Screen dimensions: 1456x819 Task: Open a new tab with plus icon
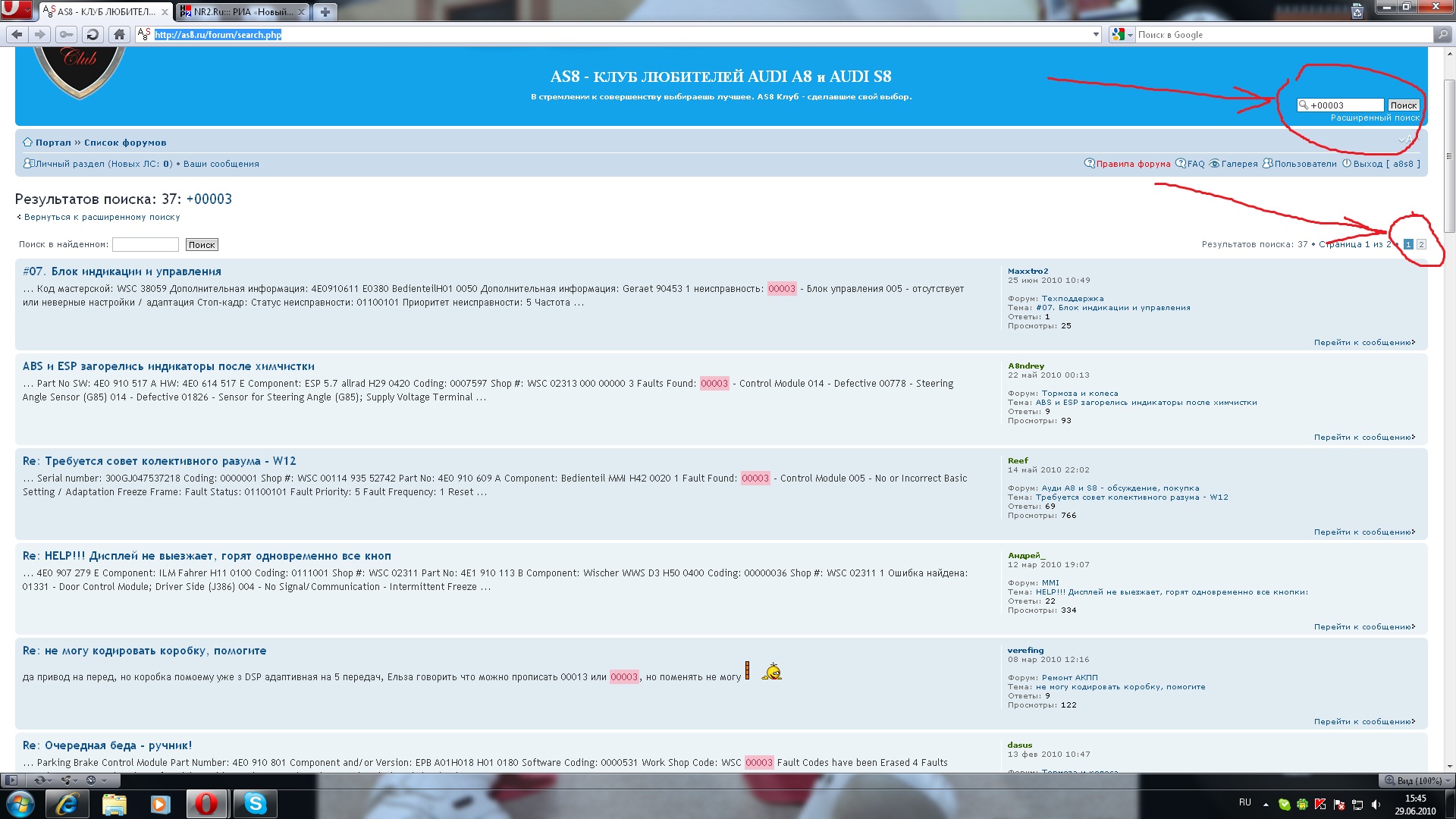[x=325, y=11]
